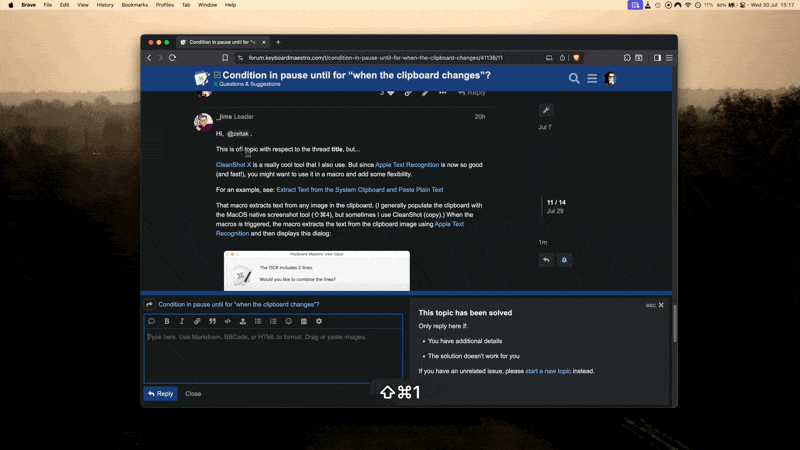The image size is (800, 450).
Task: Click the 20h post timestamp
Action: [480, 117]
